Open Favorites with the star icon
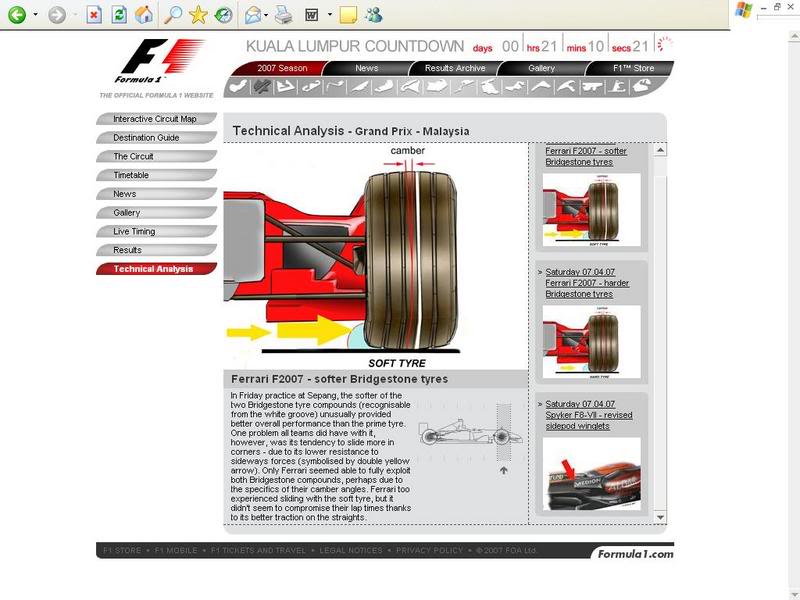Image resolution: width=800 pixels, height=600 pixels. pyautogui.click(x=199, y=15)
